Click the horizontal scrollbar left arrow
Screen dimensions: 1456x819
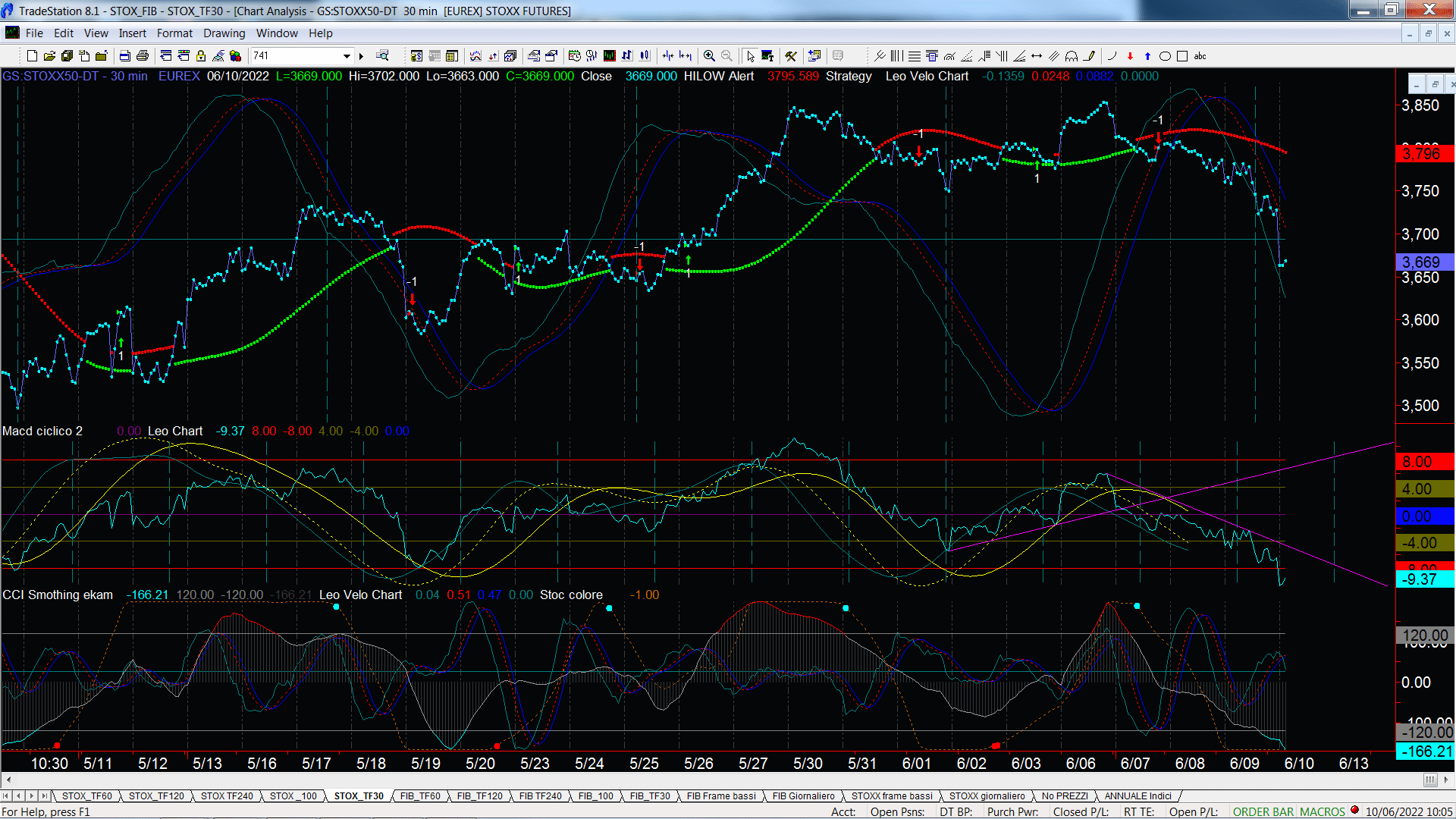coord(8,780)
